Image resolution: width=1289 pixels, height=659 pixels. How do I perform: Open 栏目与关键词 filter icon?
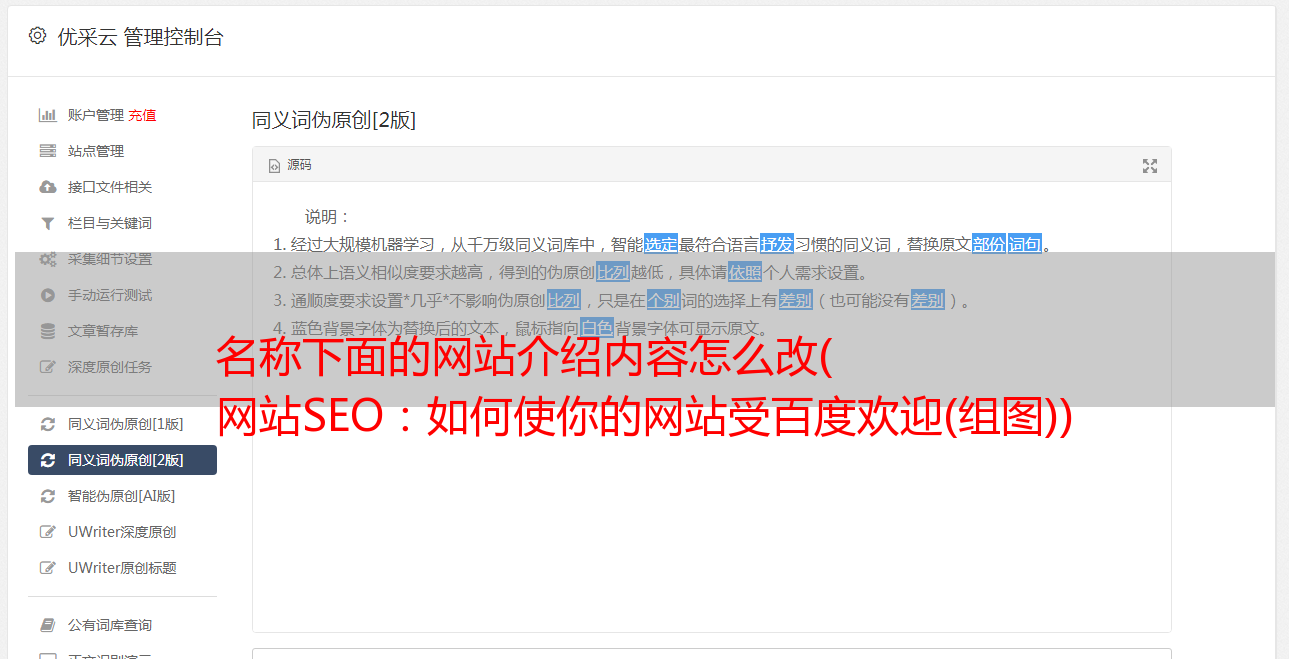click(x=47, y=223)
